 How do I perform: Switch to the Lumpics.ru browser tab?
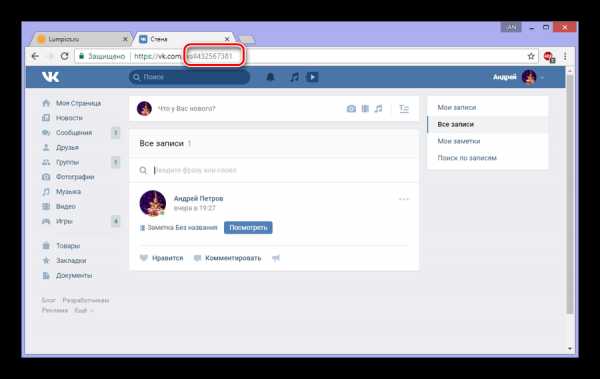pos(80,39)
